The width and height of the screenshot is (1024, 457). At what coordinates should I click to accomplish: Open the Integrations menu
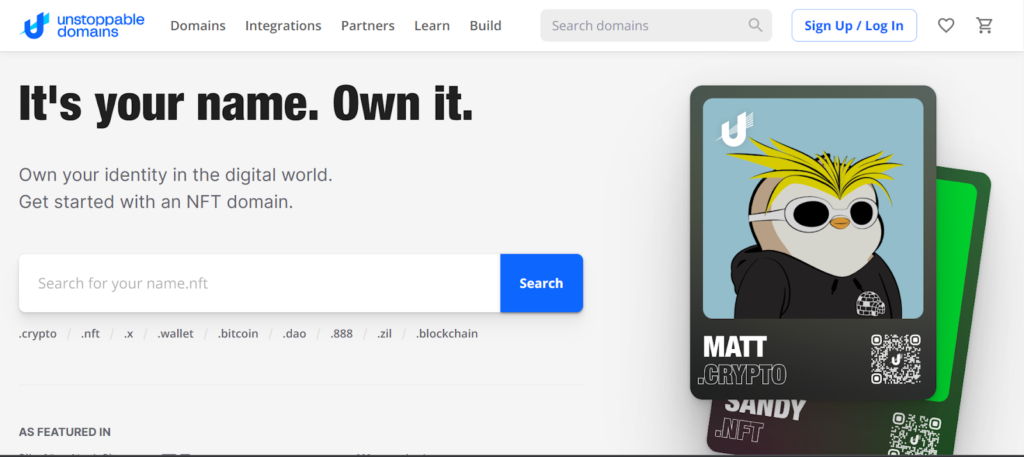tap(283, 25)
